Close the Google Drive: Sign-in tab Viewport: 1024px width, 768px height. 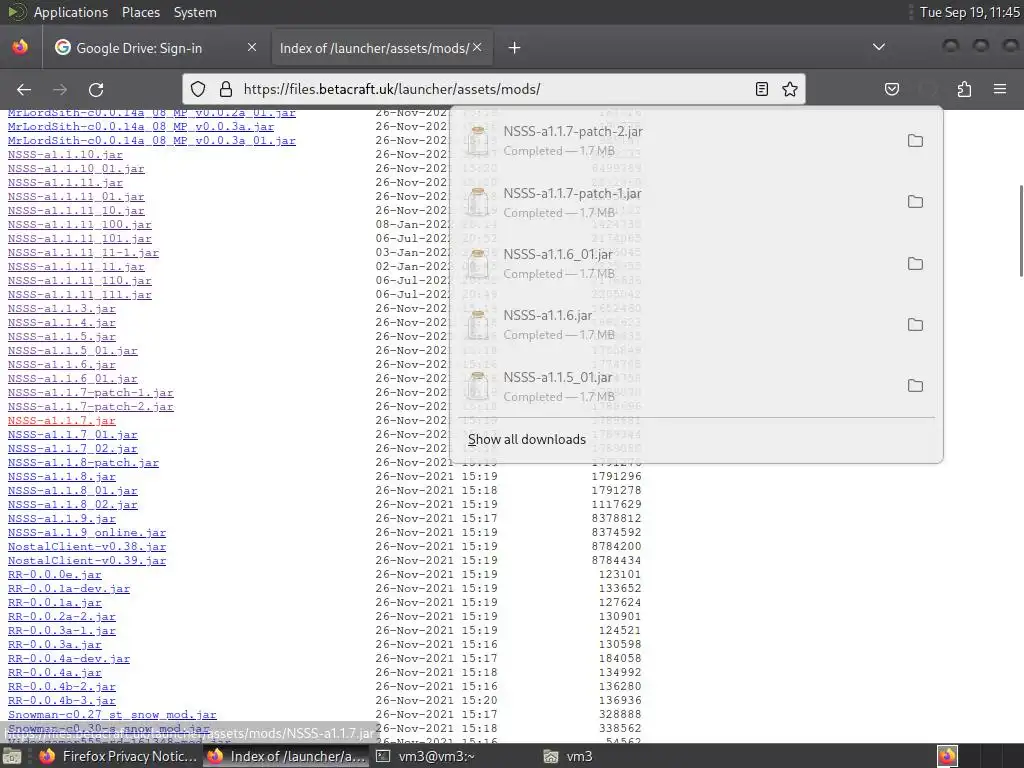[x=252, y=47]
